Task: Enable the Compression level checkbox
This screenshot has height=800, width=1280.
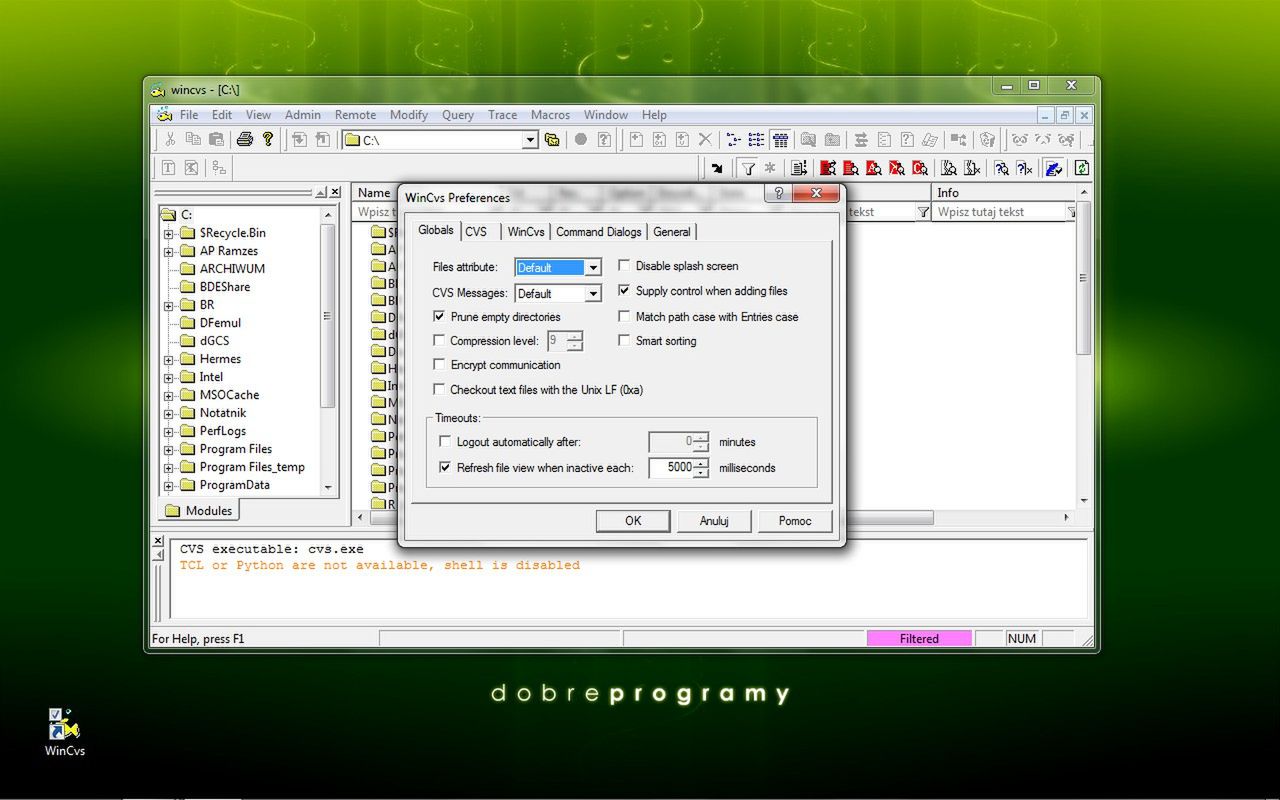Action: pos(439,341)
